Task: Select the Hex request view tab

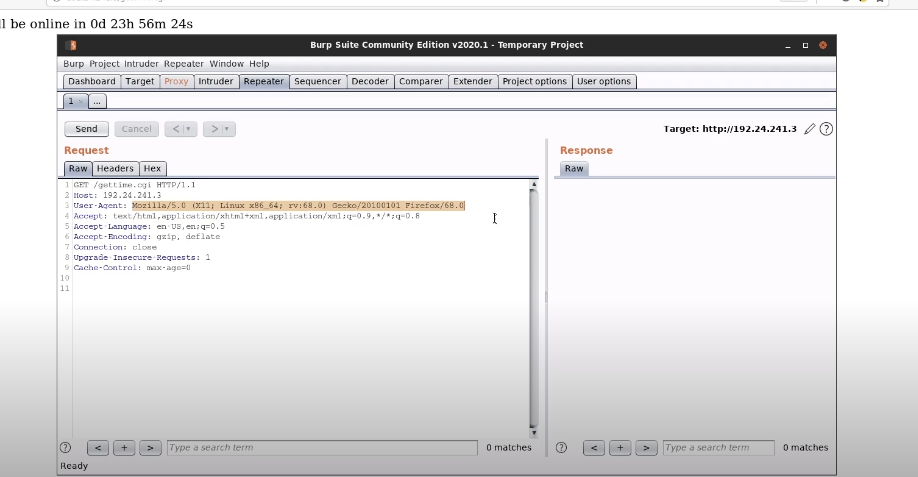Action: pyautogui.click(x=152, y=169)
